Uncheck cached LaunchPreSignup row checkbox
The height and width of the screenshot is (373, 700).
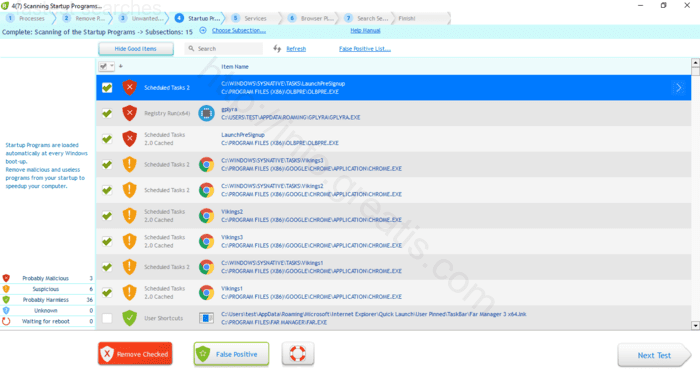click(107, 139)
